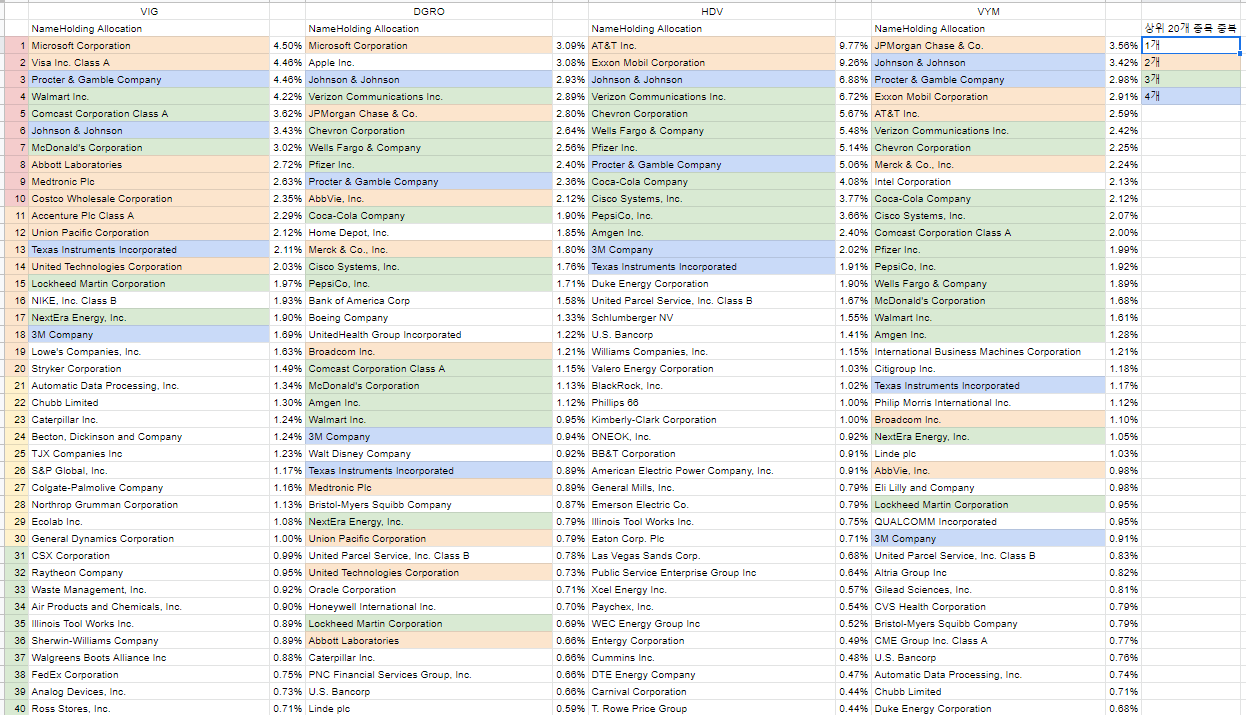
Task: Select 'Becton, Dickinson and Company' cell
Action: tap(149, 436)
